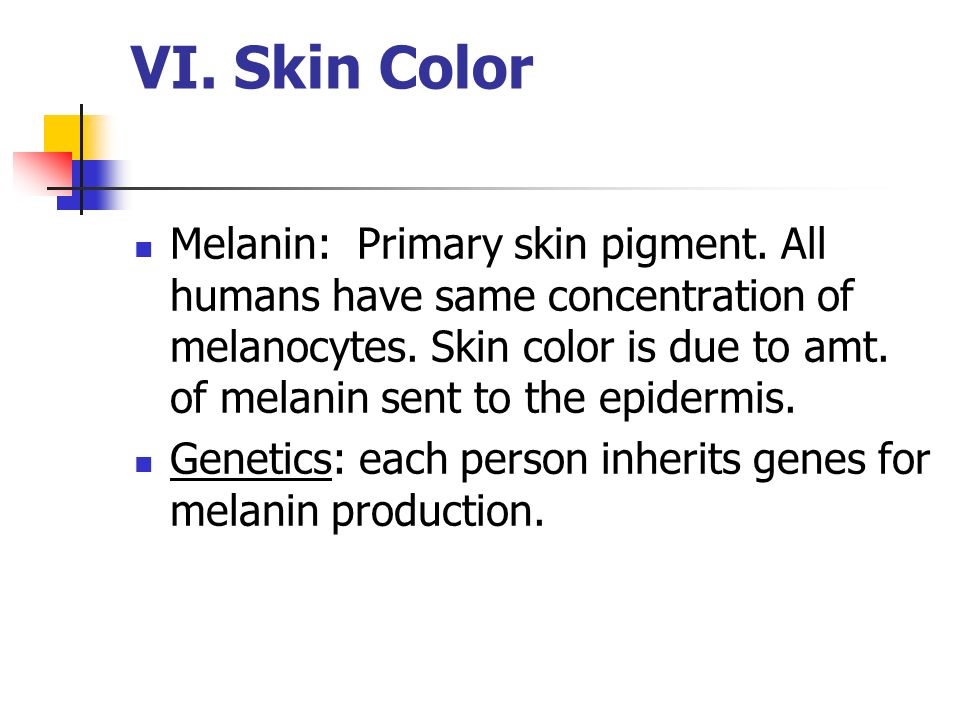960x720 pixels.
Task: Click the word "Color" in the title
Action: (456, 68)
